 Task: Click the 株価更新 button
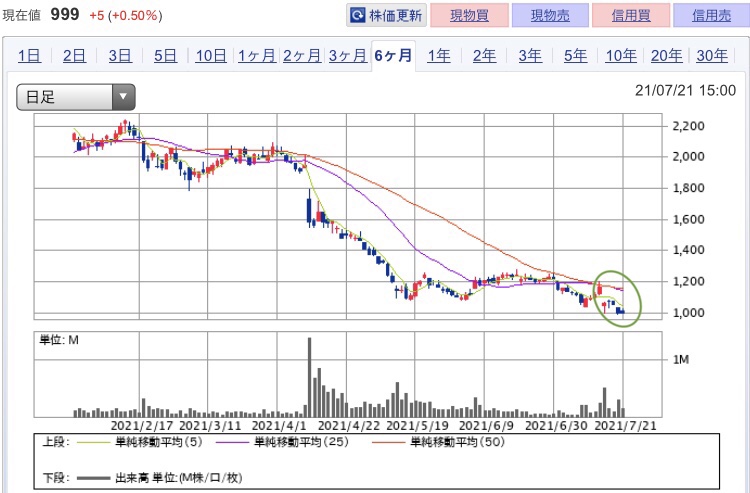point(386,15)
